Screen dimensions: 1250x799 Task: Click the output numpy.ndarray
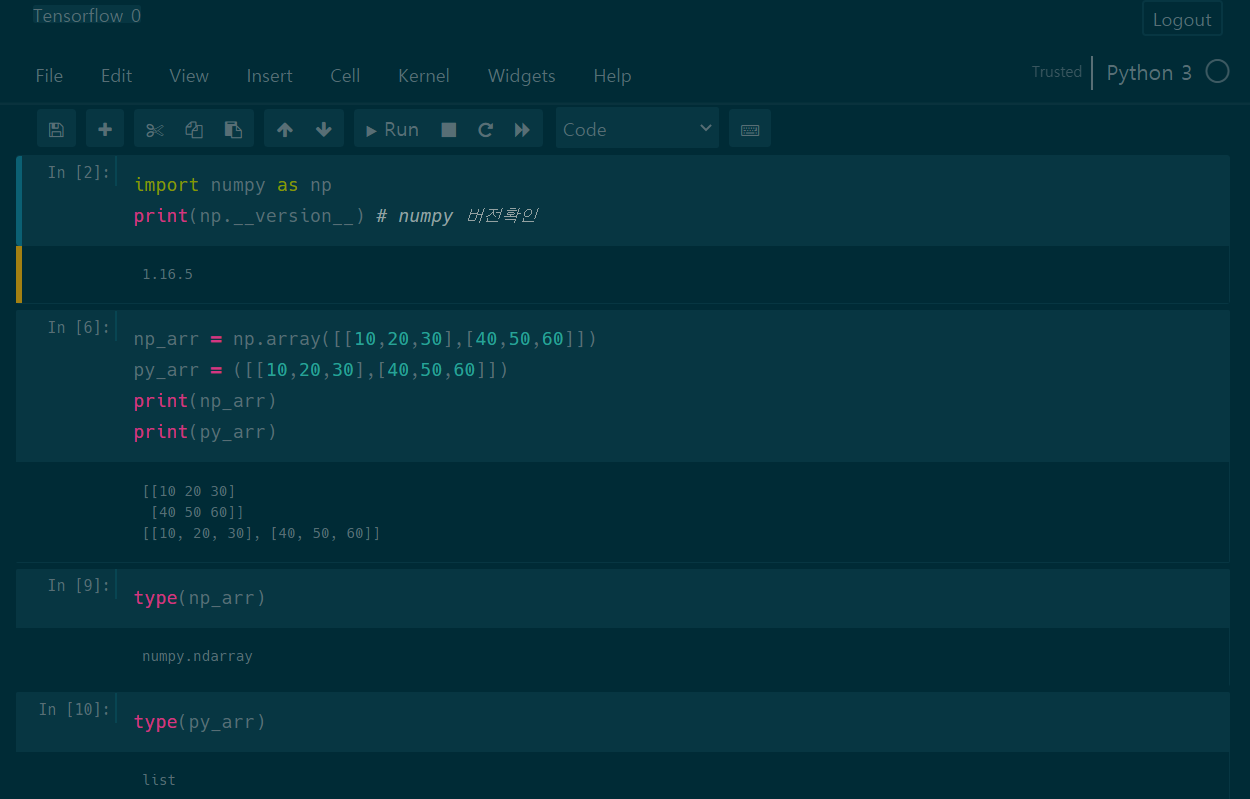pyautogui.click(x=197, y=657)
